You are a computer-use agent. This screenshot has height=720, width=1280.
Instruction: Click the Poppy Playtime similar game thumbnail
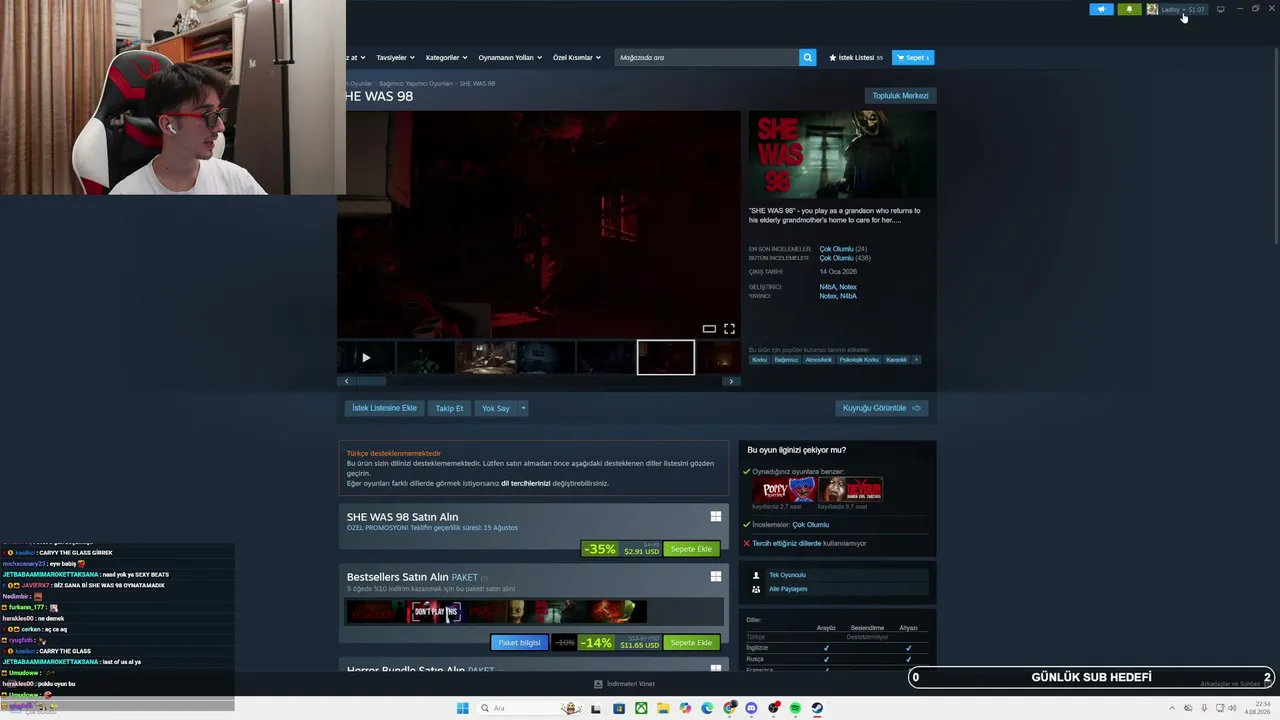pos(783,489)
